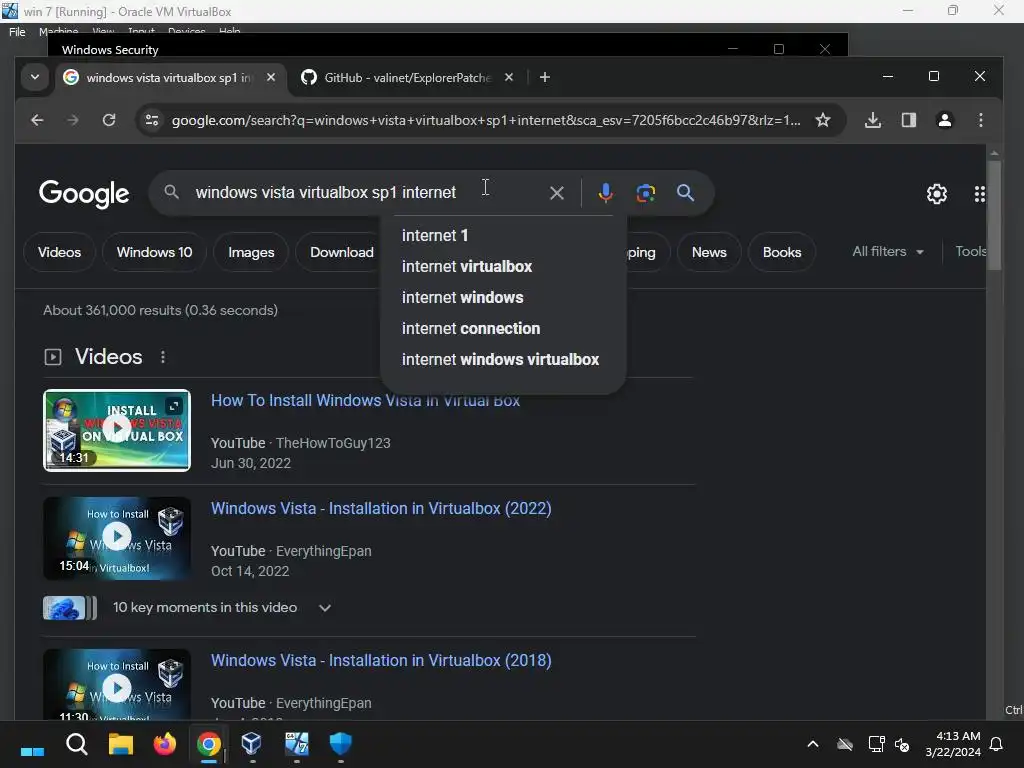Click Chrome's back arrow button
Viewport: 1024px width, 768px height.
click(37, 120)
